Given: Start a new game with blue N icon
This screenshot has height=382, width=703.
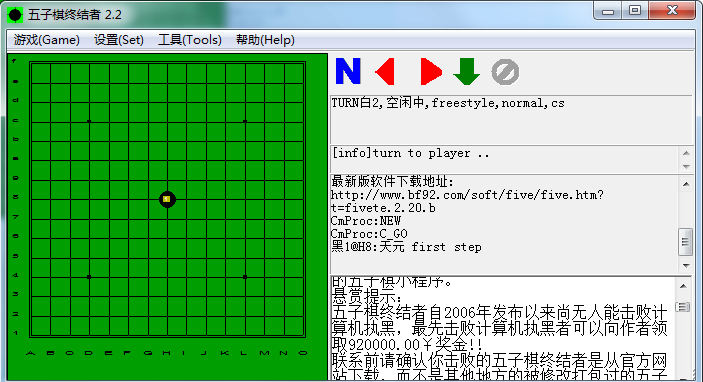Looking at the screenshot, I should [x=348, y=71].
